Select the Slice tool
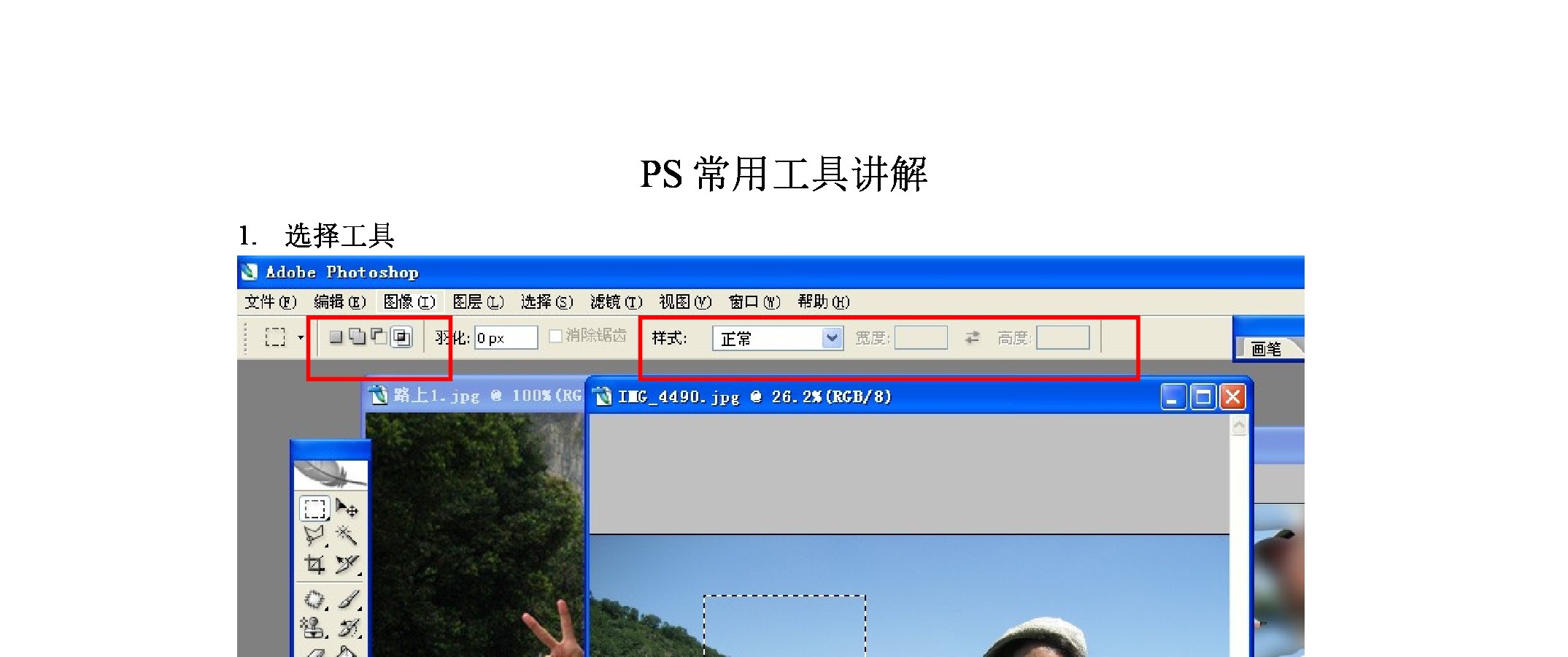Viewport: 1568px width, 657px height. click(x=347, y=564)
